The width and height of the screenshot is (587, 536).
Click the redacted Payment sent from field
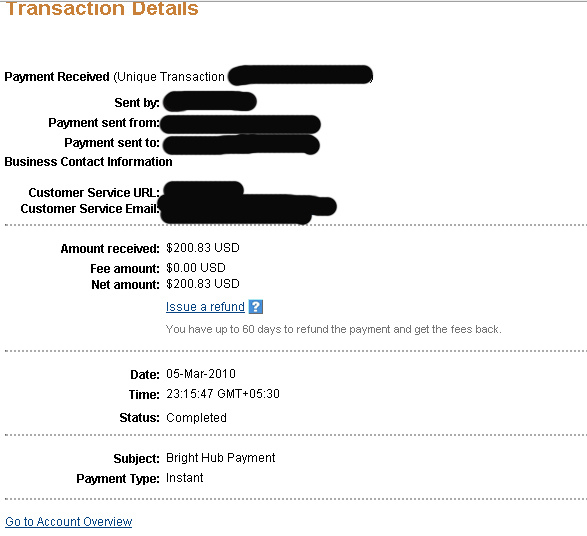tap(240, 124)
